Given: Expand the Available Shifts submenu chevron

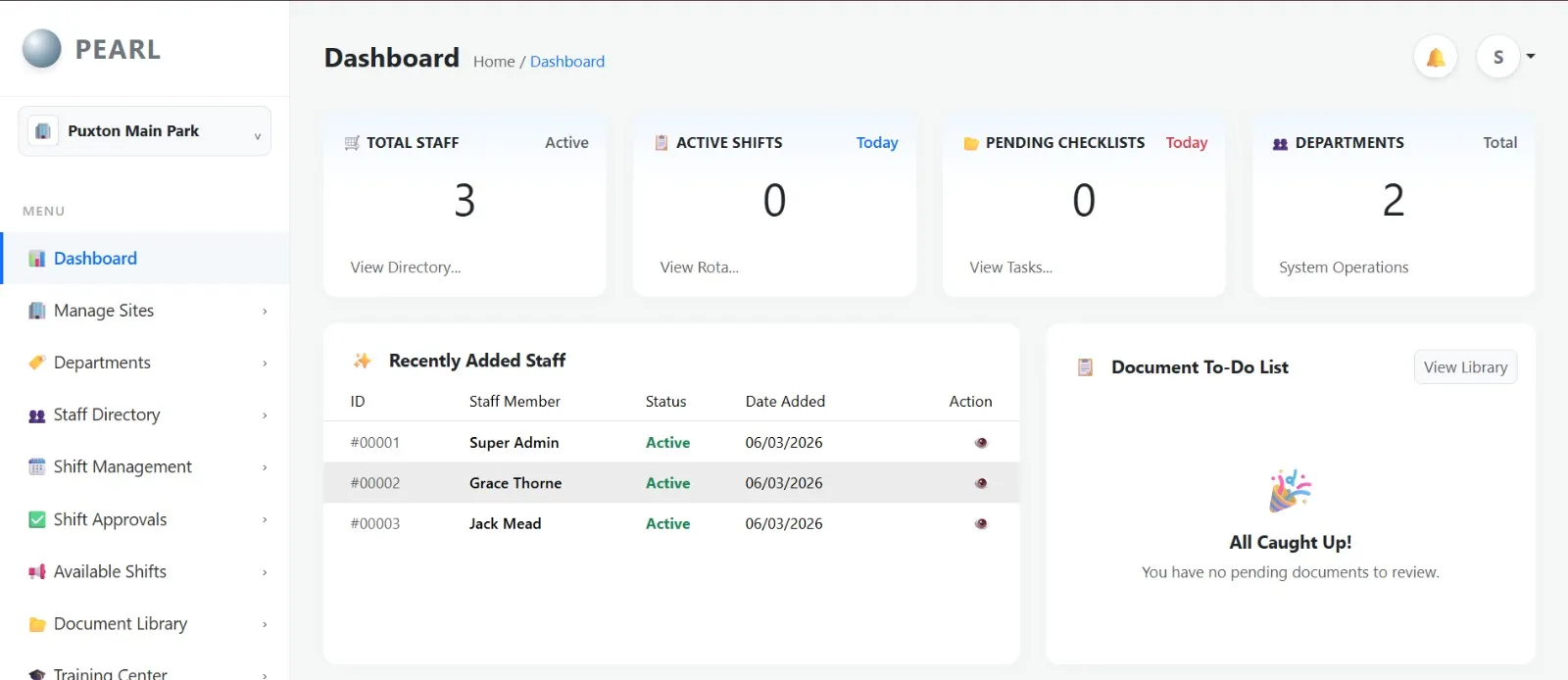Looking at the screenshot, I should [x=265, y=572].
